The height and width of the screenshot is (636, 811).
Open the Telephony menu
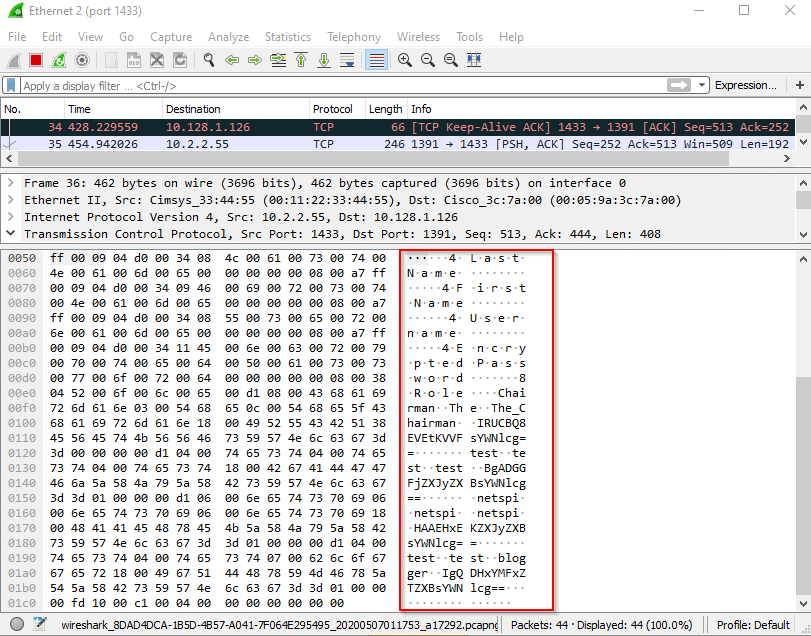coord(353,36)
